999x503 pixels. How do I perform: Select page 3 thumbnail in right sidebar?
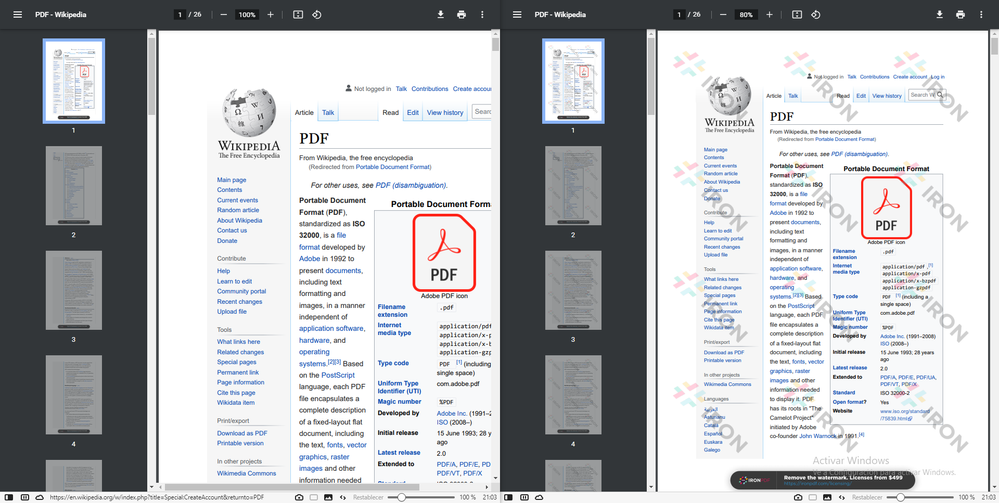(x=573, y=290)
